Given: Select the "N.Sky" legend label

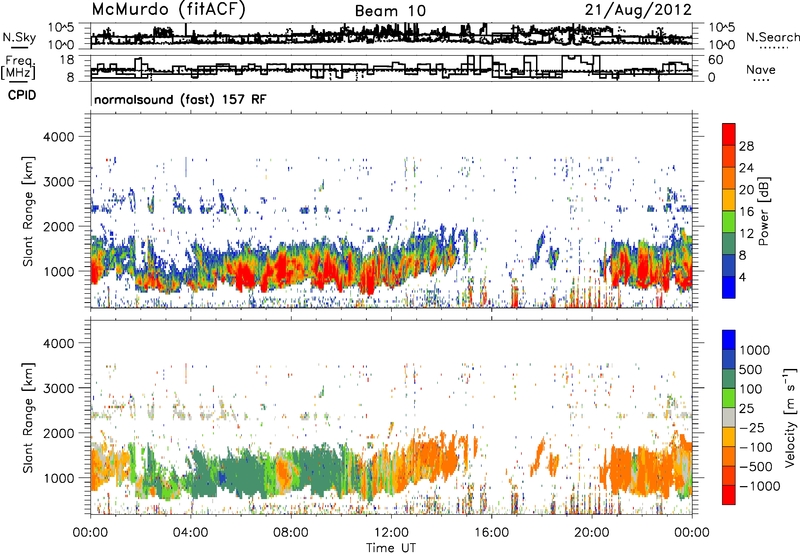Looking at the screenshot, I should [19, 37].
